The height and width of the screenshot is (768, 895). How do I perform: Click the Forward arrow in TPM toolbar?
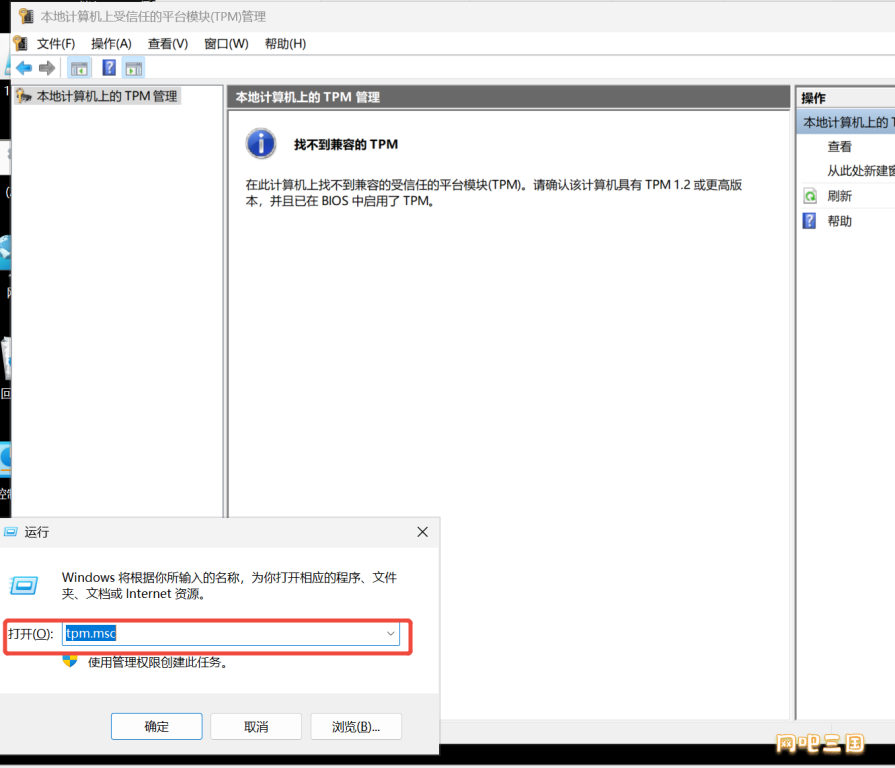coord(47,68)
